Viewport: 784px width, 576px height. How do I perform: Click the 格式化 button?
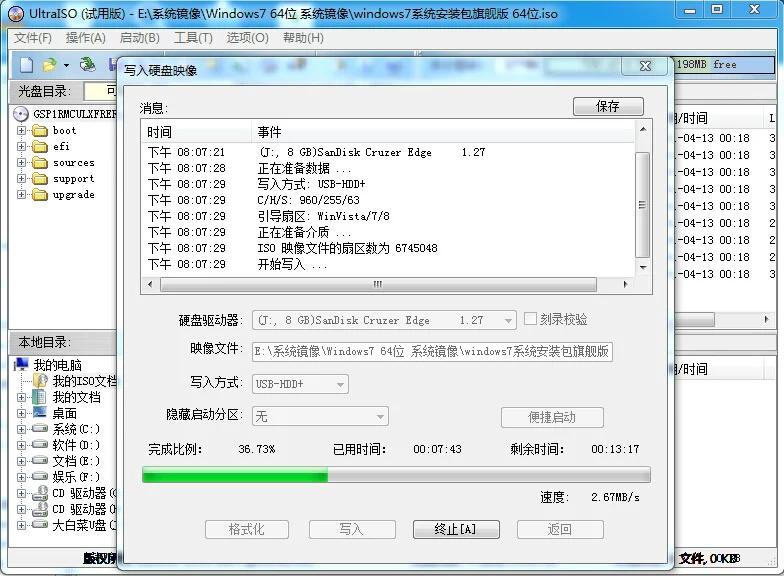tap(246, 529)
